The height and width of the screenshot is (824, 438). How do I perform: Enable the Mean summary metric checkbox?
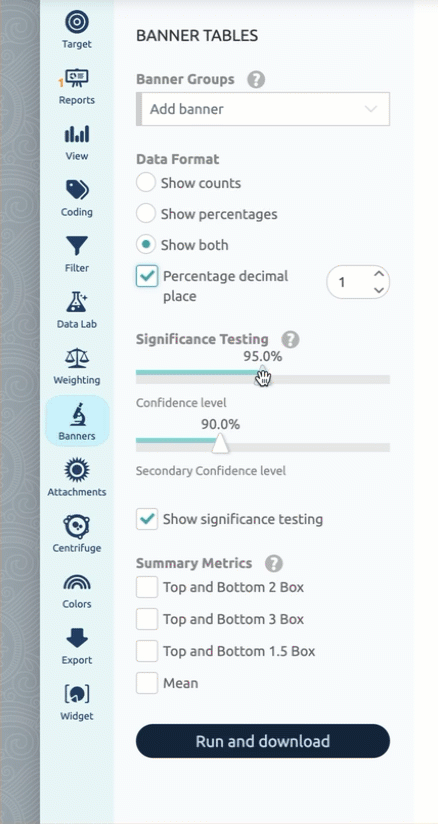tap(147, 683)
